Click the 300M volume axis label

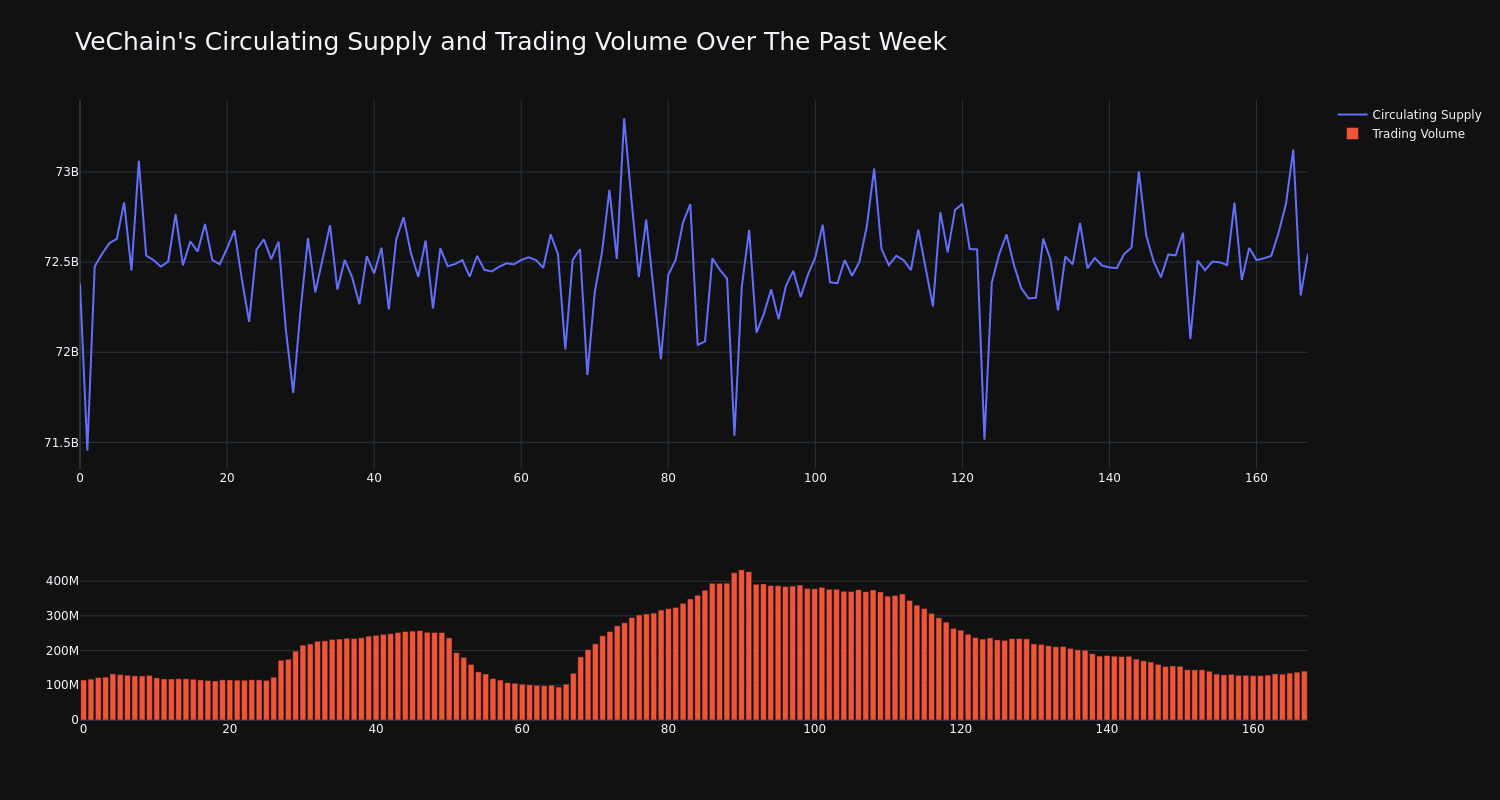[x=62, y=616]
